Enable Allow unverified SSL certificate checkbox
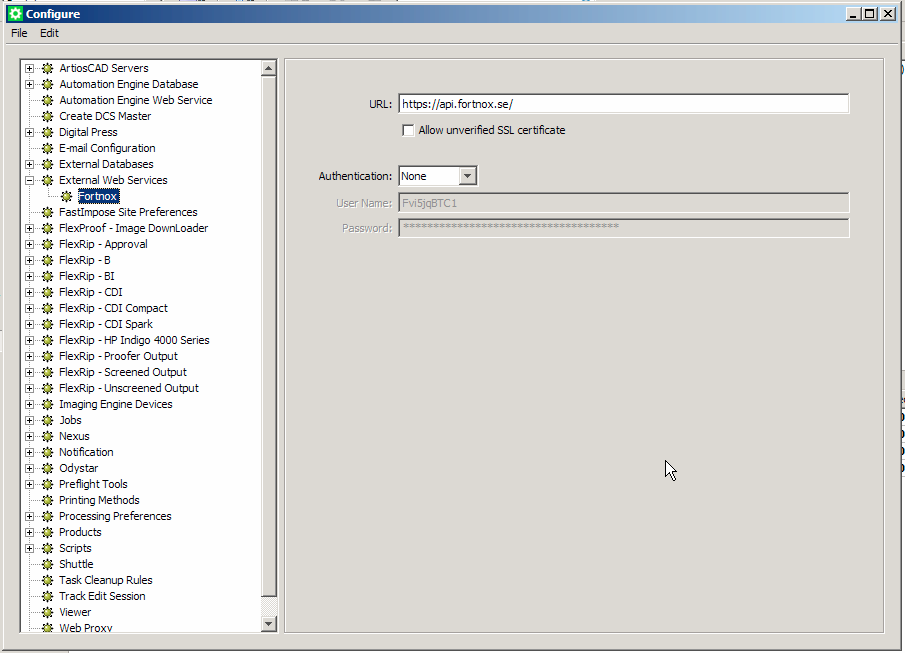Viewport: 905px width, 653px height. tap(408, 130)
